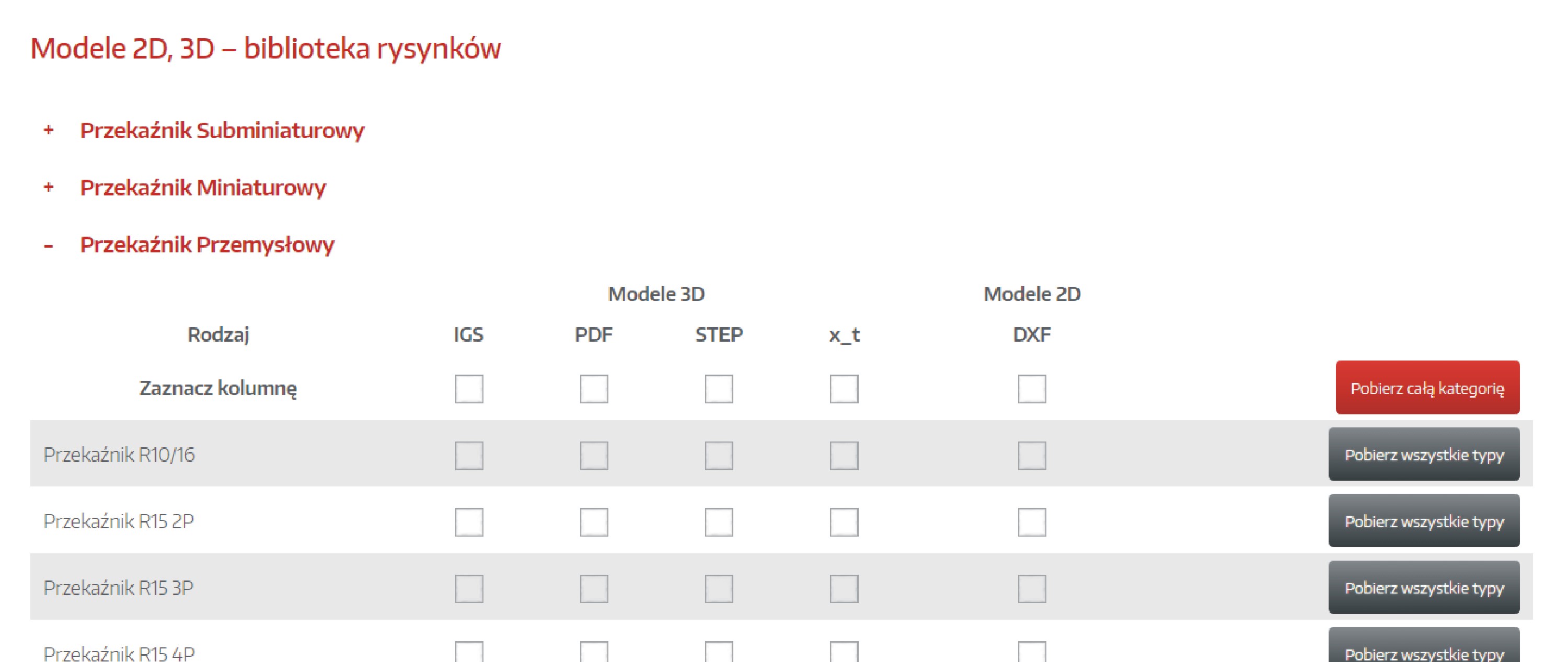
Task: Tick the x_t select-column checkbox
Action: (844, 389)
